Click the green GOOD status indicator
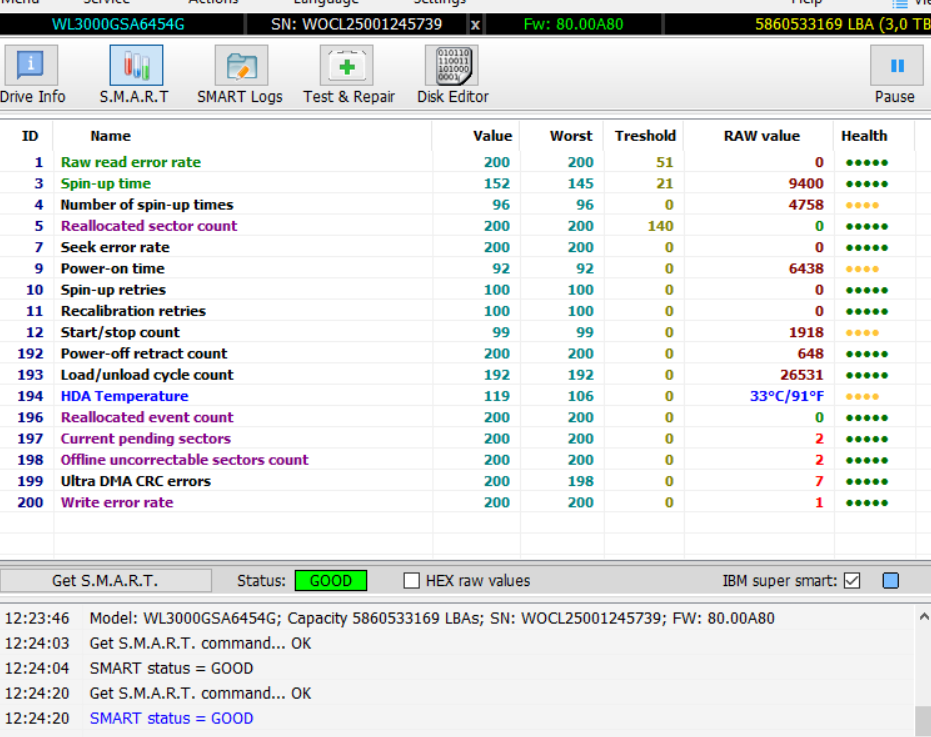This screenshot has width=931, height=737. tap(330, 581)
